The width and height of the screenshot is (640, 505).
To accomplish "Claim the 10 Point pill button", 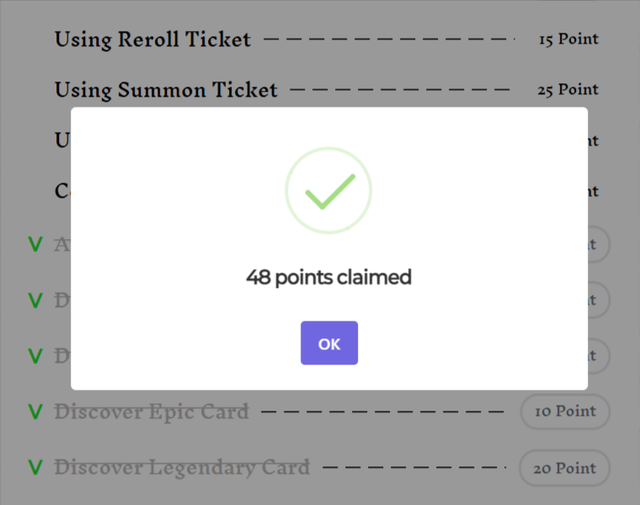I will tap(565, 411).
